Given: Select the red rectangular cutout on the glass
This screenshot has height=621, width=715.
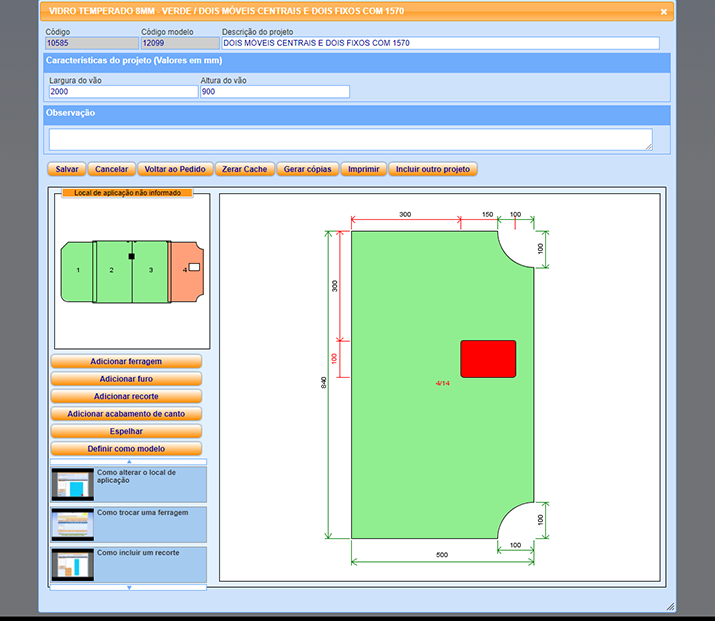Looking at the screenshot, I should (488, 359).
